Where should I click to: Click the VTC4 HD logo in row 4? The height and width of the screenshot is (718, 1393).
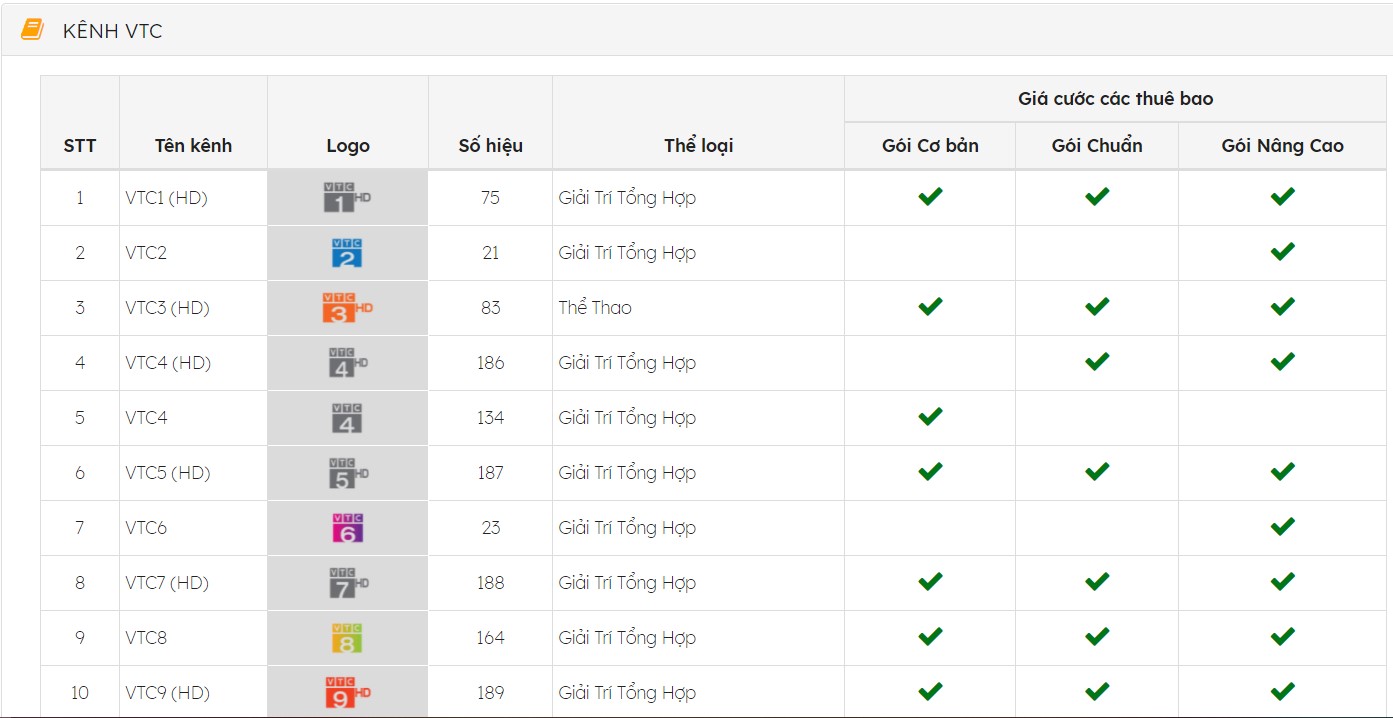348,363
